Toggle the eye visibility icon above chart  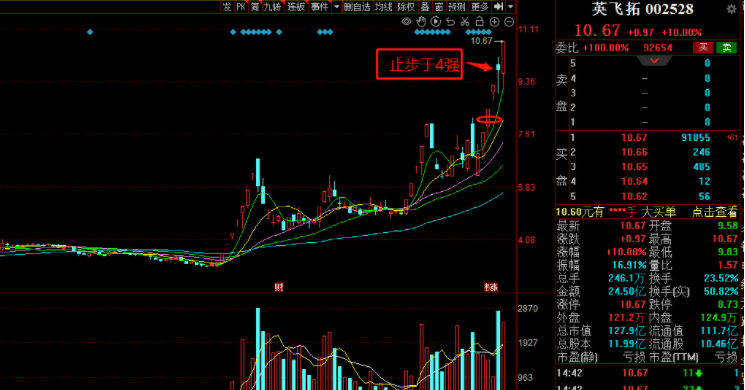coord(406,21)
